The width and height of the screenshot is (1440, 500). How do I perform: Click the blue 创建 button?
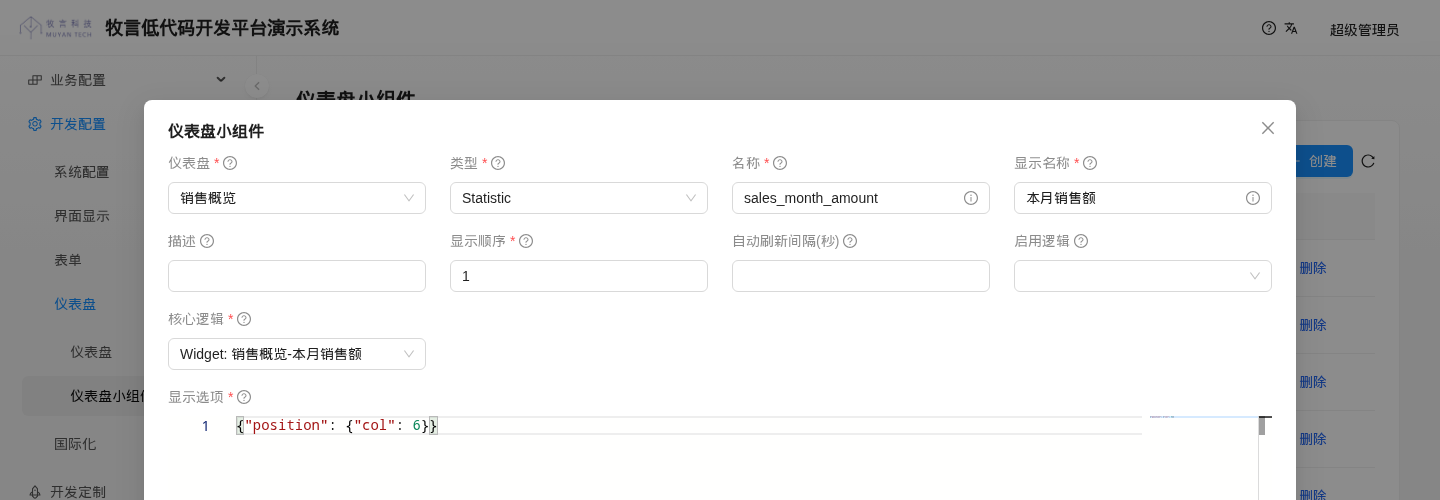point(1324,161)
